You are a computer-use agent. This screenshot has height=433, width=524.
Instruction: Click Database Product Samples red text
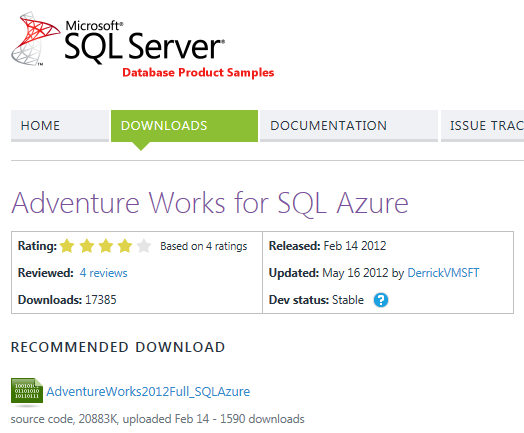pos(198,73)
